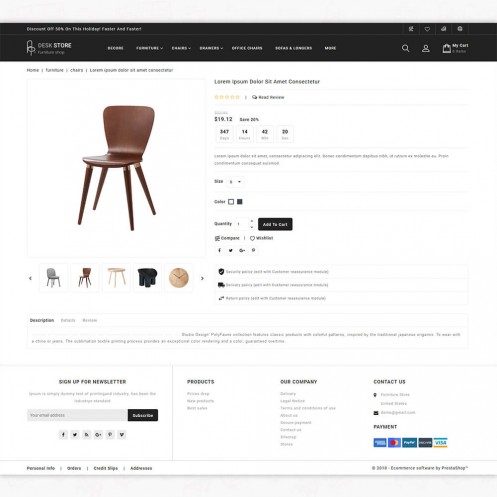This screenshot has width=497, height=497.
Task: Open the Office Chairs menu item
Action: [x=247, y=48]
